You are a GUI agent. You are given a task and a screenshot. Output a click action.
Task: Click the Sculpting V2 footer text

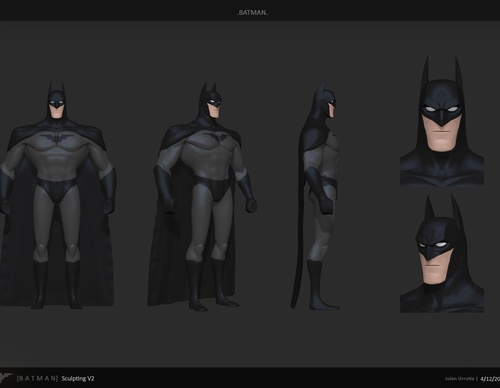(x=78, y=378)
